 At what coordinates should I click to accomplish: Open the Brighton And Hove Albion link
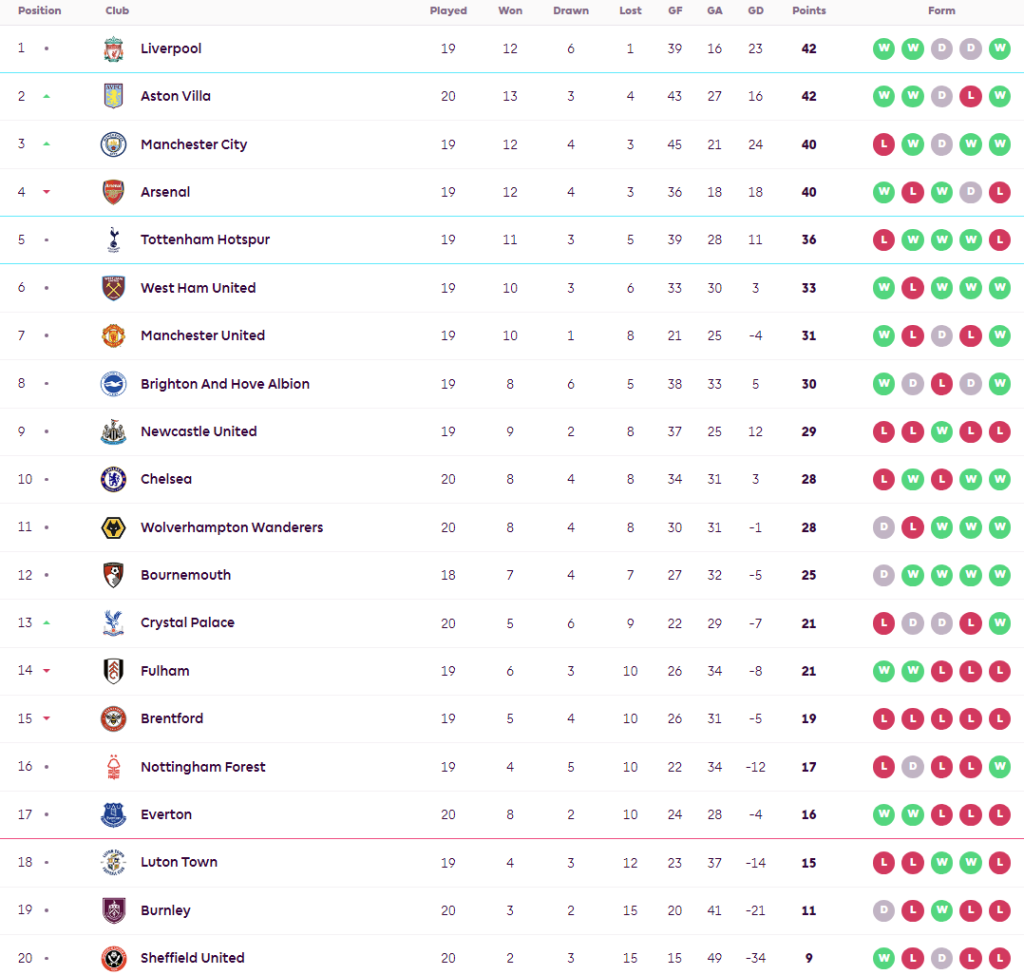pos(225,384)
